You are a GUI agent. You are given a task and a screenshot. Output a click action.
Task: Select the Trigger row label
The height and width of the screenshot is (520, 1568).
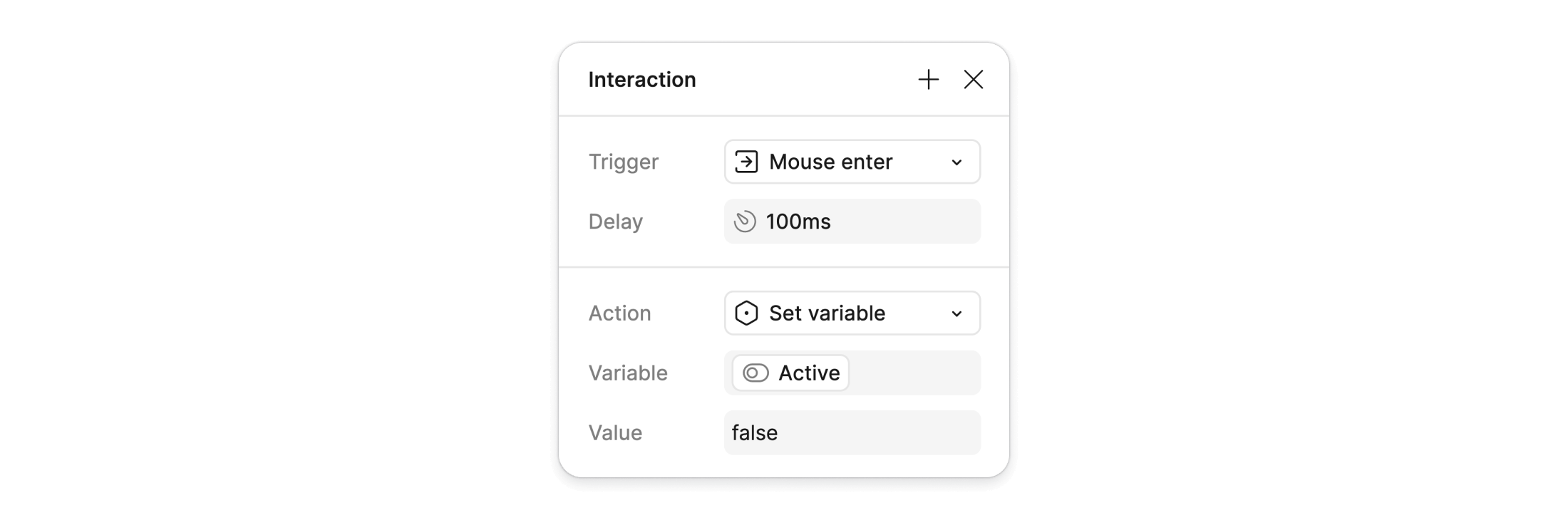pos(624,162)
